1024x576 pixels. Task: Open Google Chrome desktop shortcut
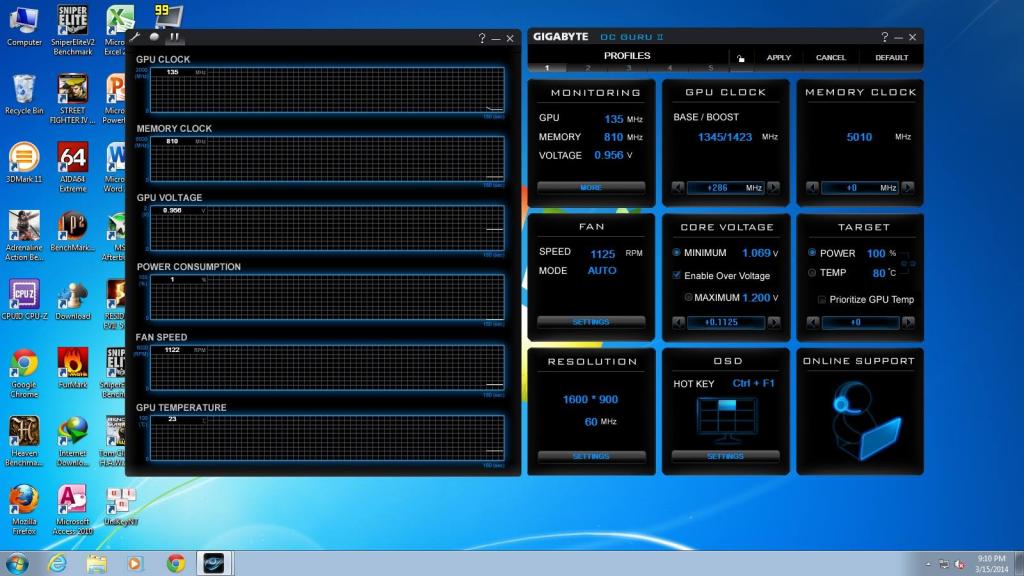point(24,373)
